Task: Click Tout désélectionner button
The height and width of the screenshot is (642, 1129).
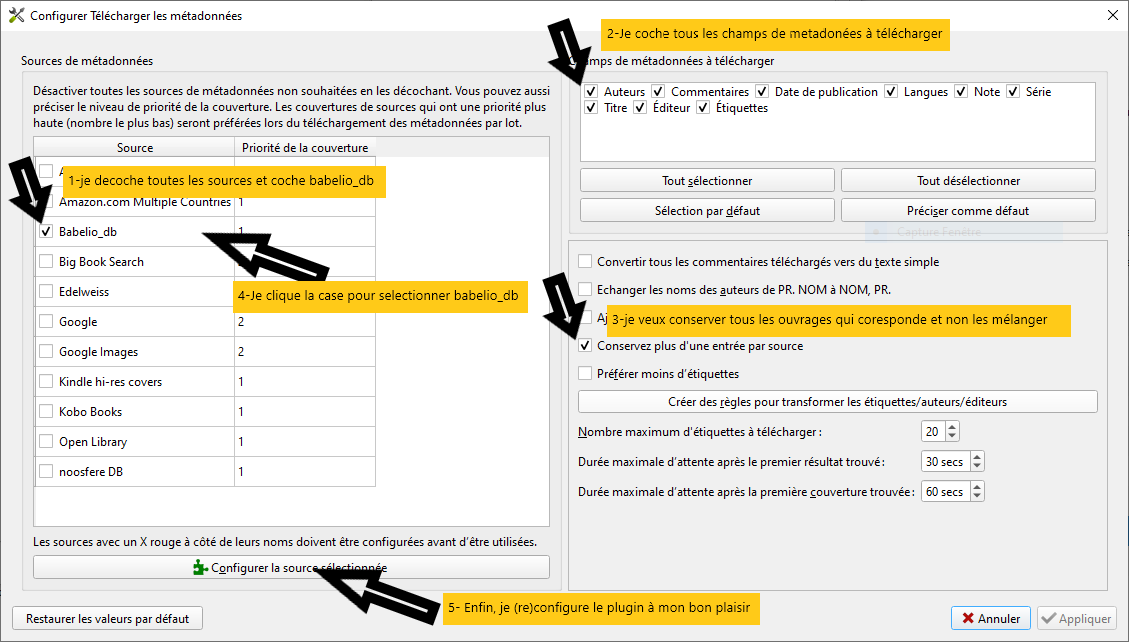Action: click(968, 181)
